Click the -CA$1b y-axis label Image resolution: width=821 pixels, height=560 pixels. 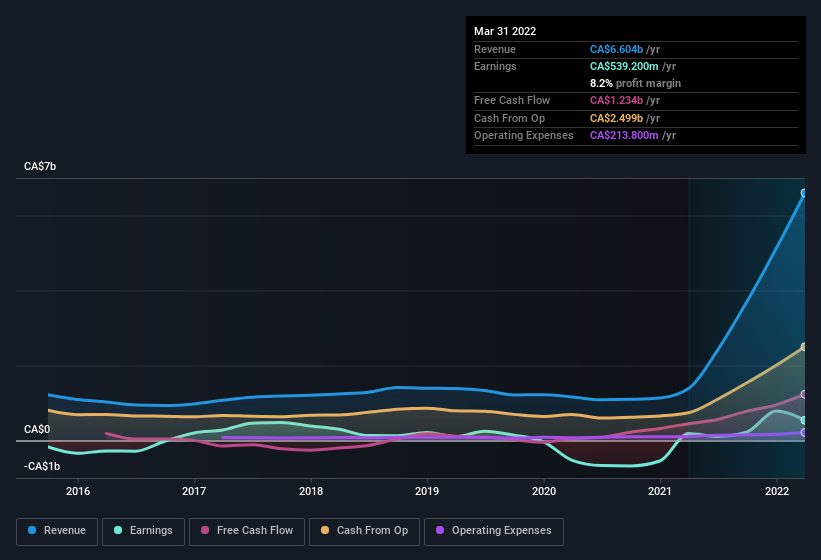(x=42, y=466)
